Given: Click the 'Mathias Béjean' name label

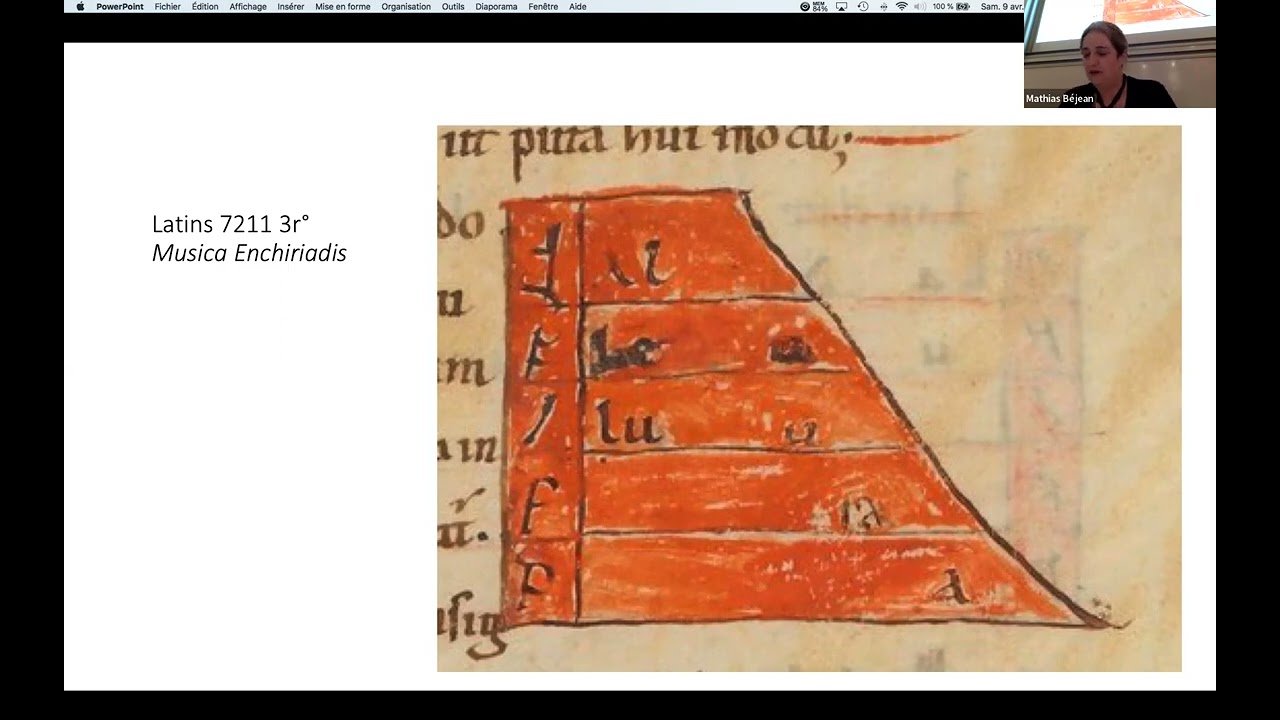Looking at the screenshot, I should [x=1059, y=99].
